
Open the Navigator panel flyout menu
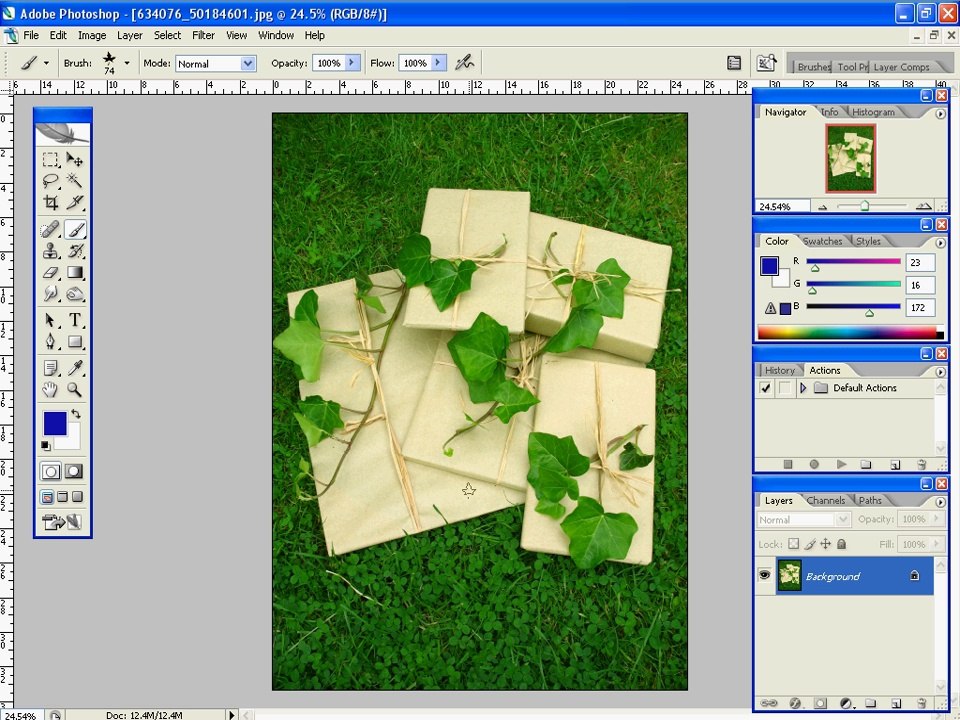[x=940, y=114]
